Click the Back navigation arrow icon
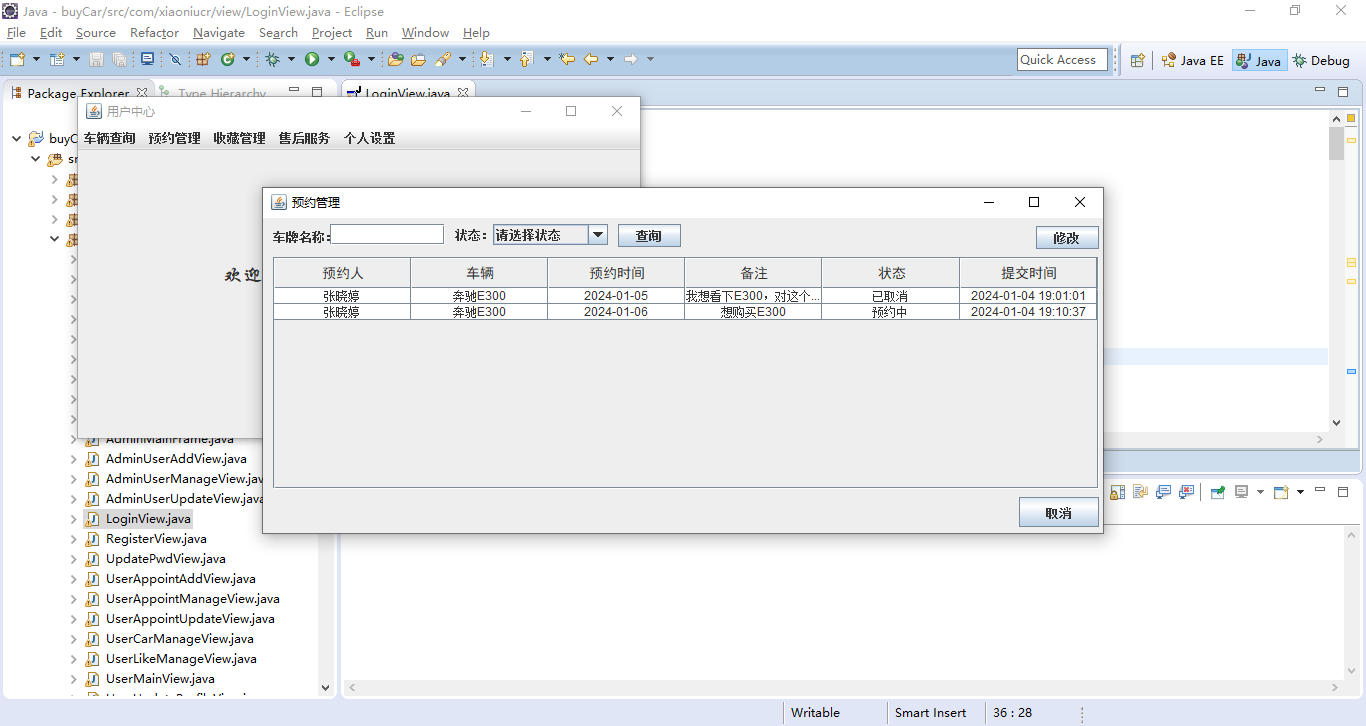Image resolution: width=1366 pixels, height=726 pixels. [591, 60]
